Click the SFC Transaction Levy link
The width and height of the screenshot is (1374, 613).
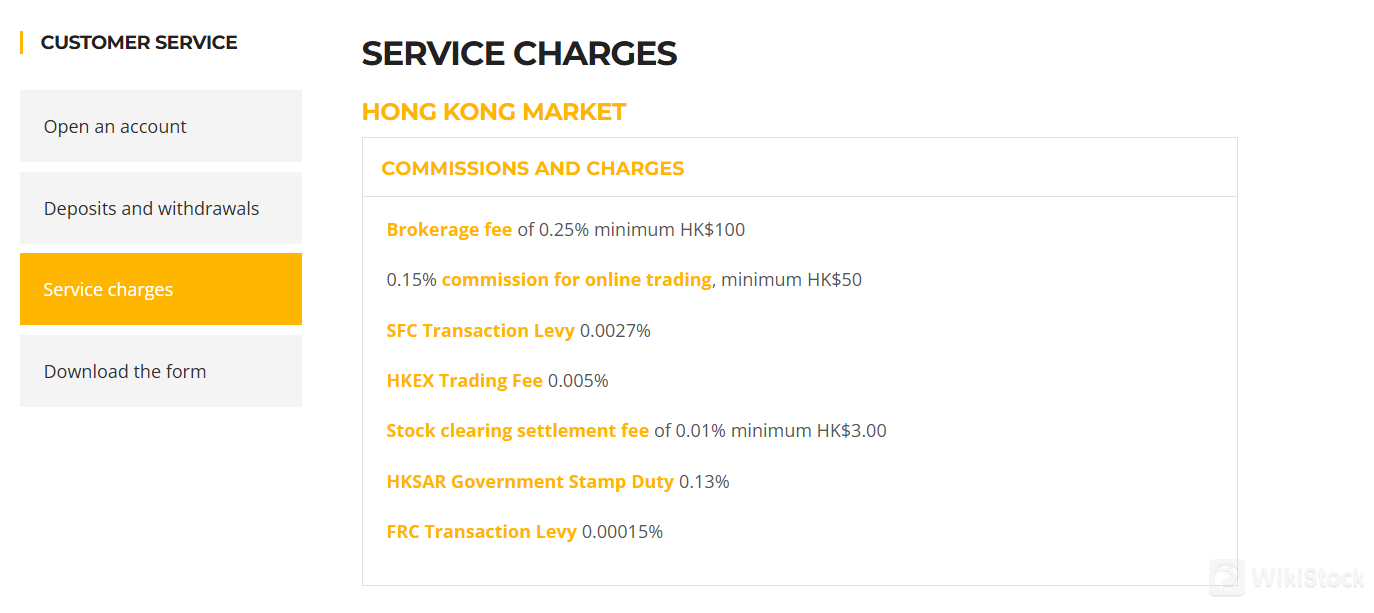click(x=480, y=330)
